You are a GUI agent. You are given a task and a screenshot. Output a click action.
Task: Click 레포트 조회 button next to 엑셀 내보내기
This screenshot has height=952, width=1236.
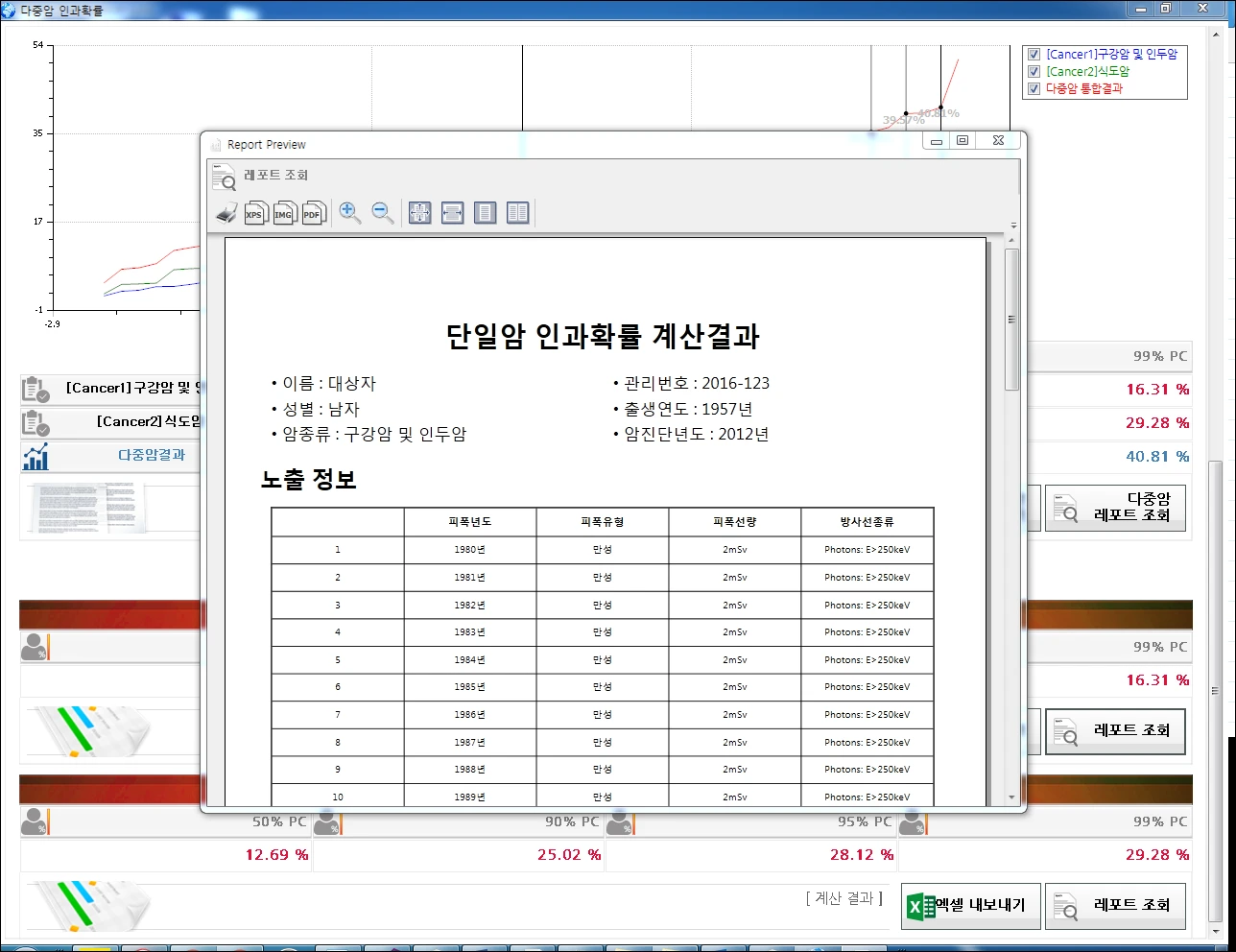click(x=1115, y=906)
